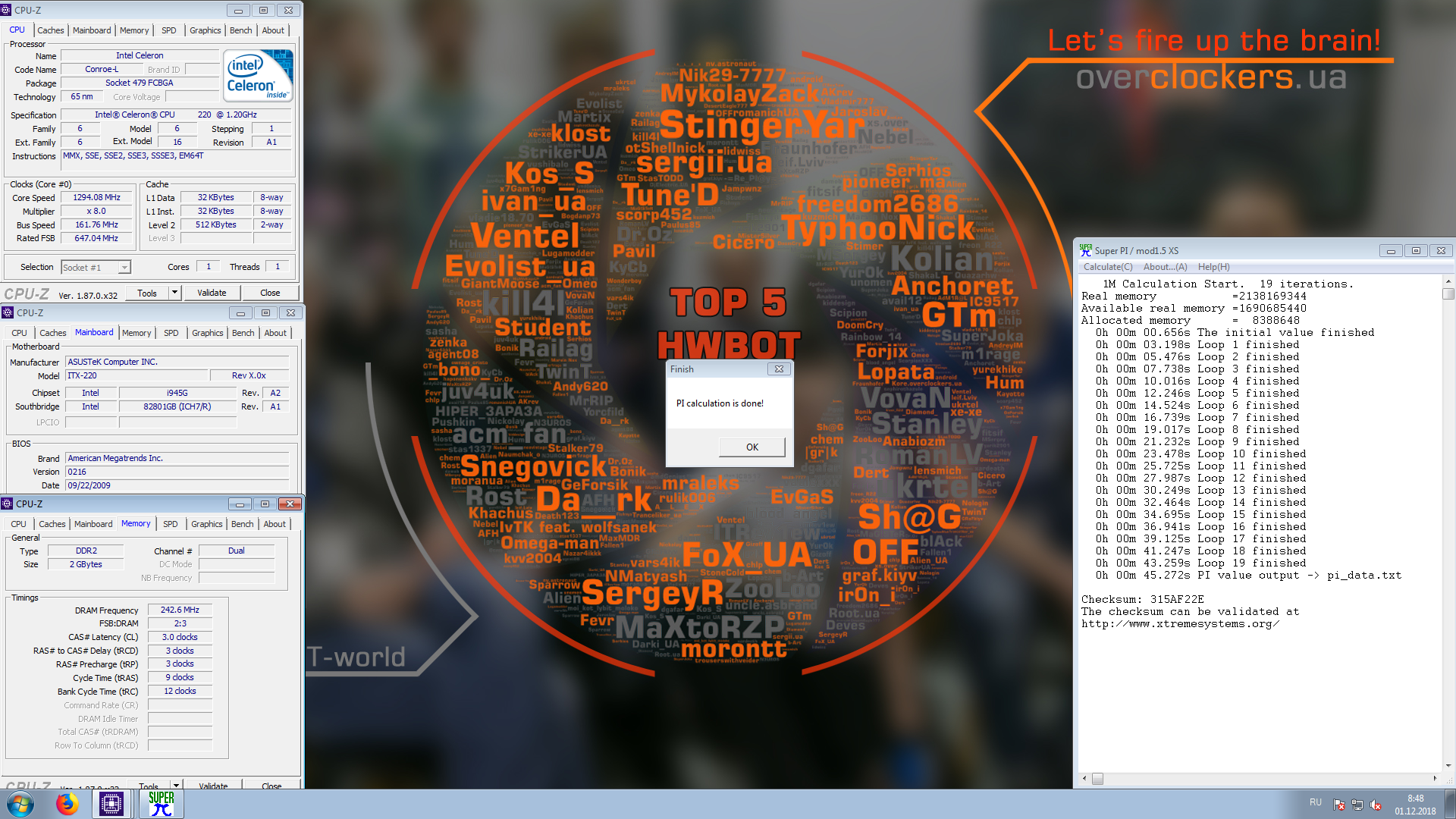This screenshot has width=1456, height=819.
Task: Maximize the Mainboard CPU-Z window
Action: click(265, 312)
